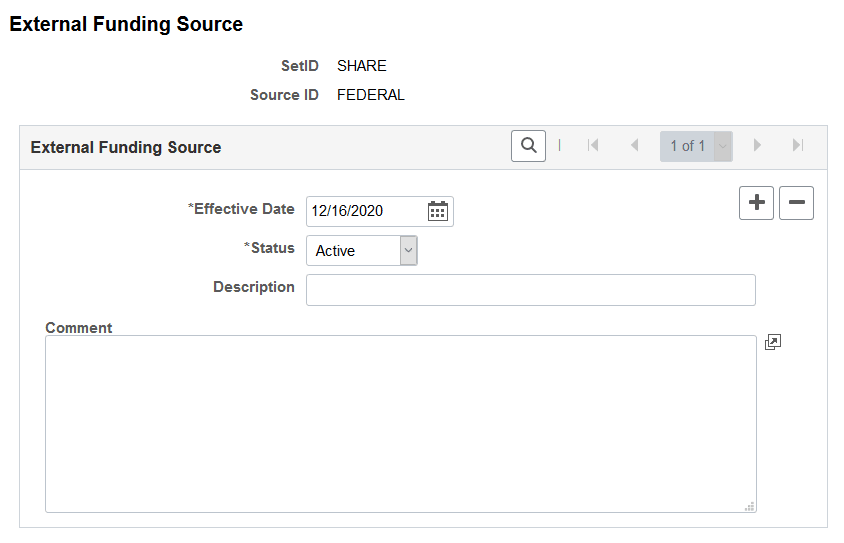Click the 'External Funding Source' grid header label

pyautogui.click(x=126, y=147)
